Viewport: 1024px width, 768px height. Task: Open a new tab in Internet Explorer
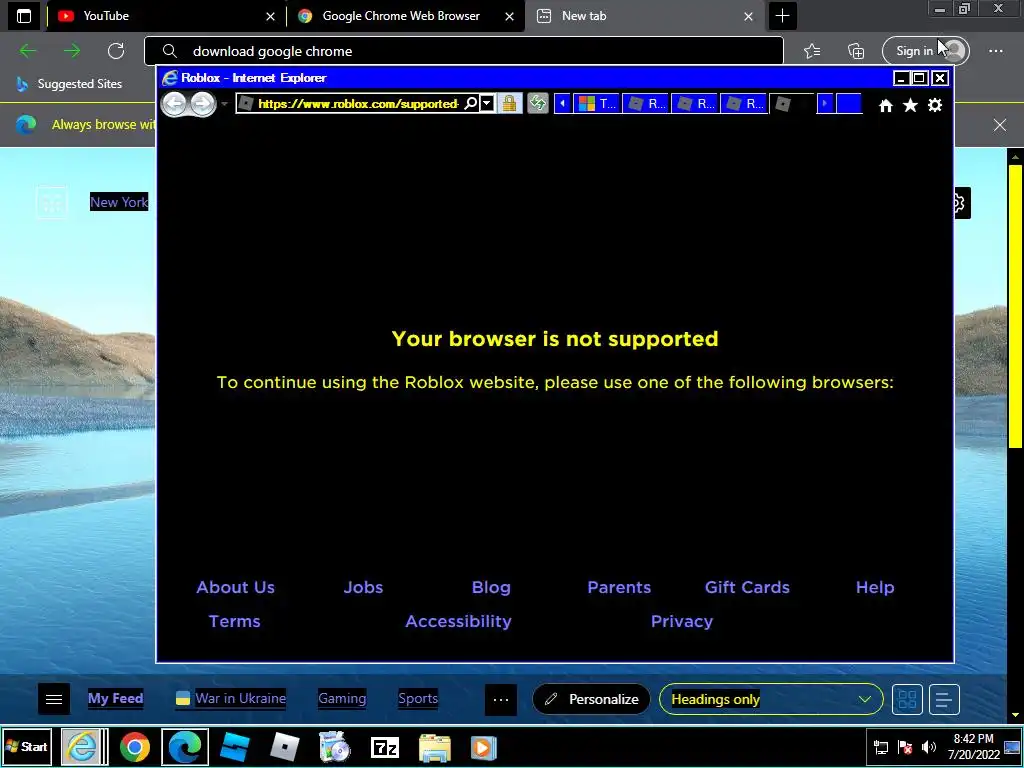849,104
